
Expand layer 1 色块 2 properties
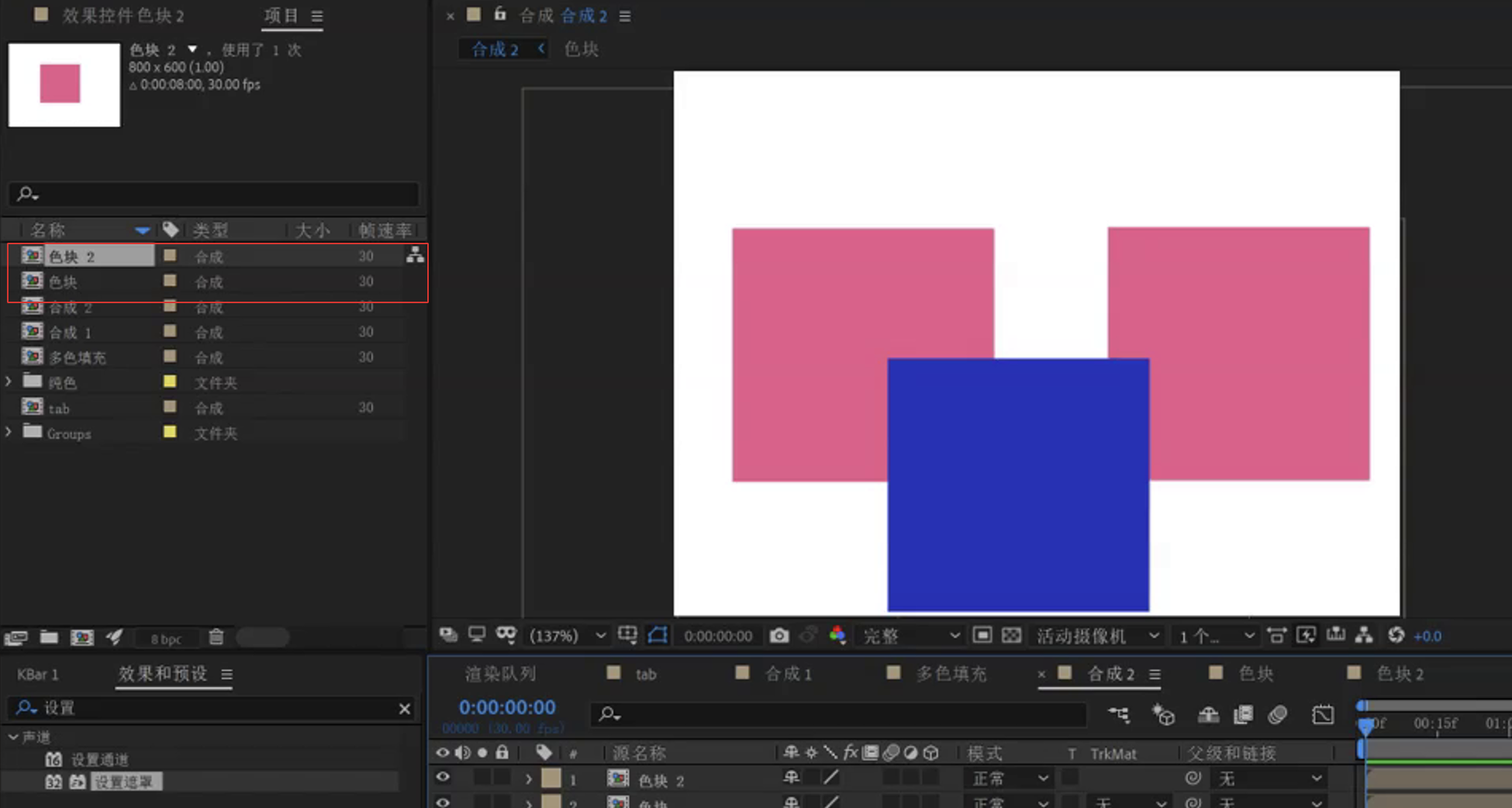coord(529,778)
